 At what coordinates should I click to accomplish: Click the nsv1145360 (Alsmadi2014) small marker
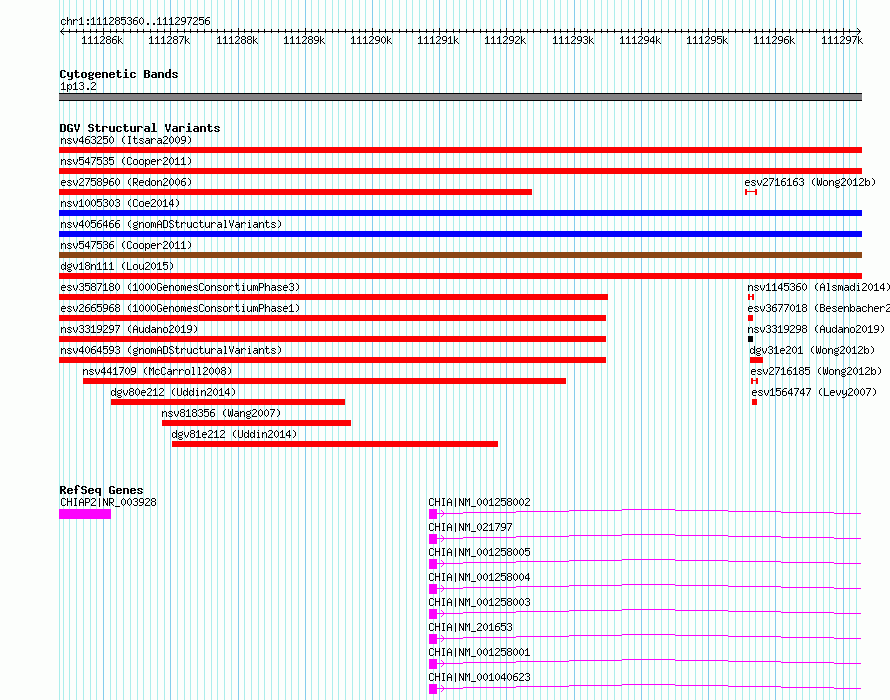point(751,297)
